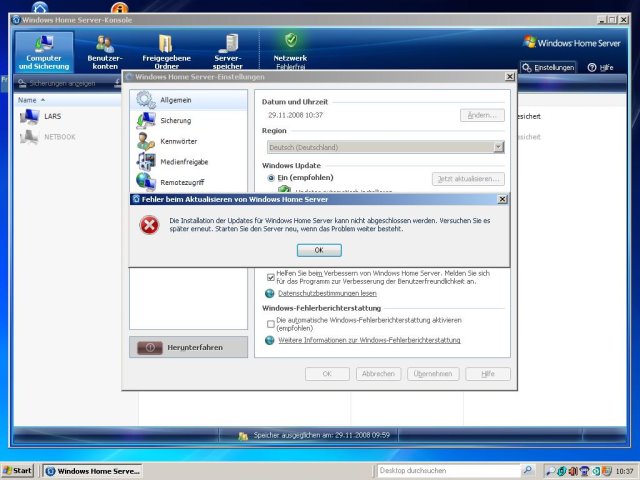Click the red error icon in dialog

(149, 225)
